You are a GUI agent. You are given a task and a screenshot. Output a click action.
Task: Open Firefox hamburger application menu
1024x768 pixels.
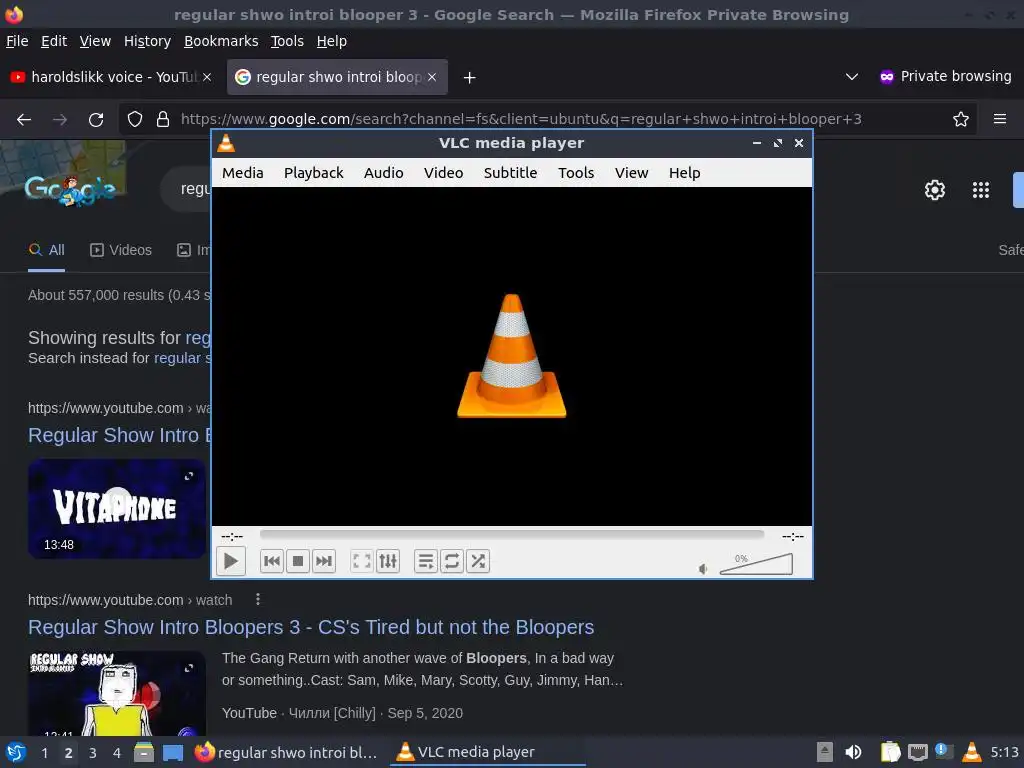(1000, 119)
